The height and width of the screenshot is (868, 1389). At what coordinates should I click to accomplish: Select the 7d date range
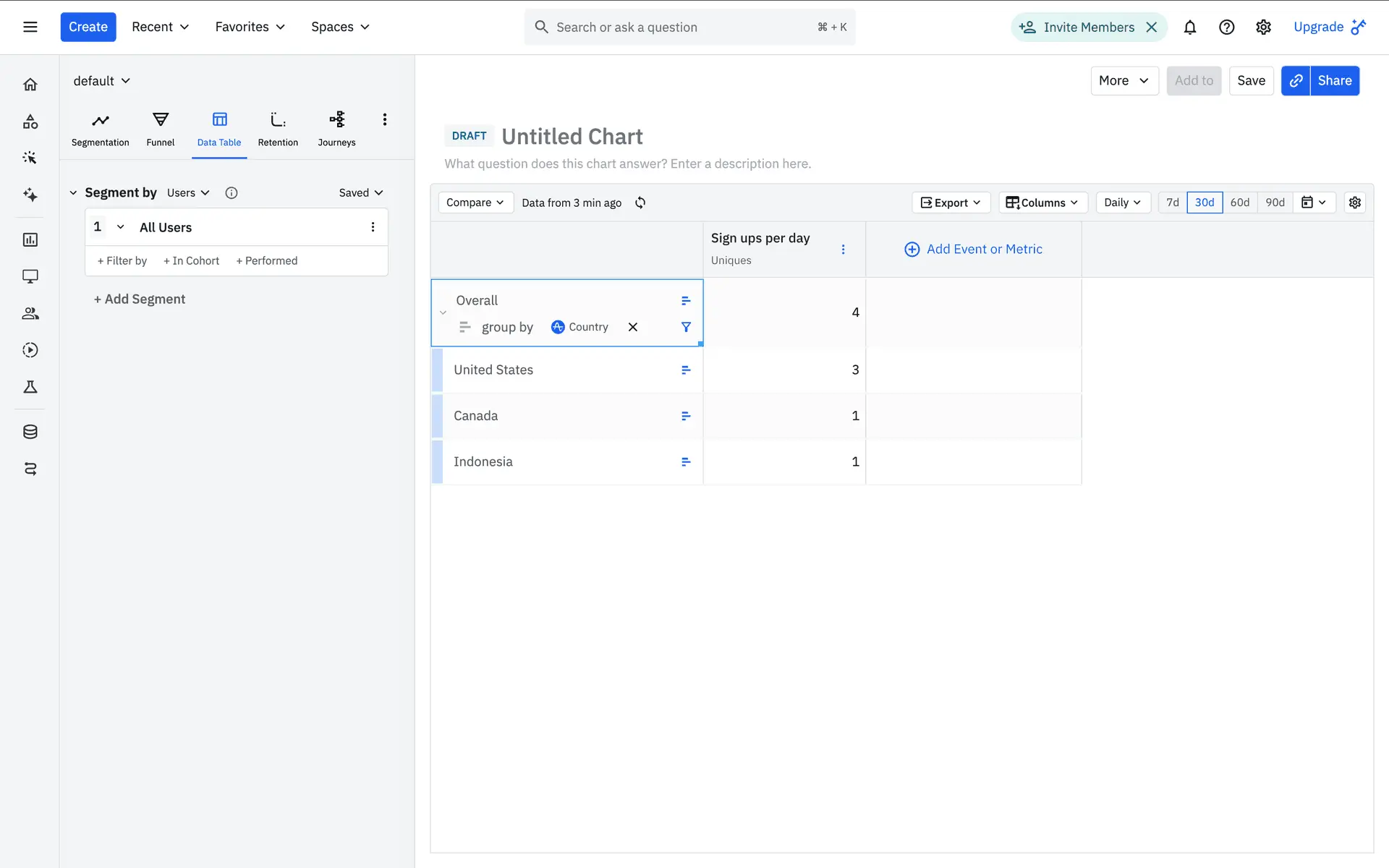(1172, 203)
